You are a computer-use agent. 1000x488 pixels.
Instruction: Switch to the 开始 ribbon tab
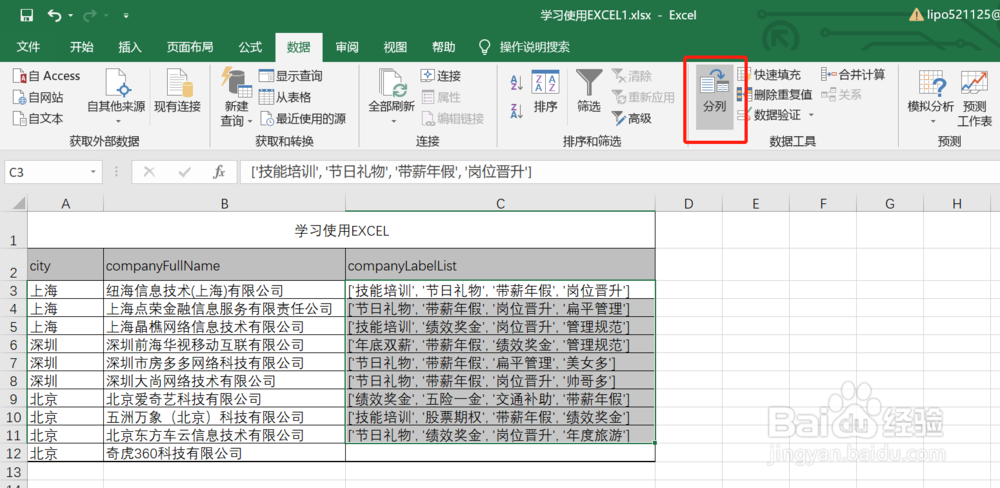(x=82, y=47)
